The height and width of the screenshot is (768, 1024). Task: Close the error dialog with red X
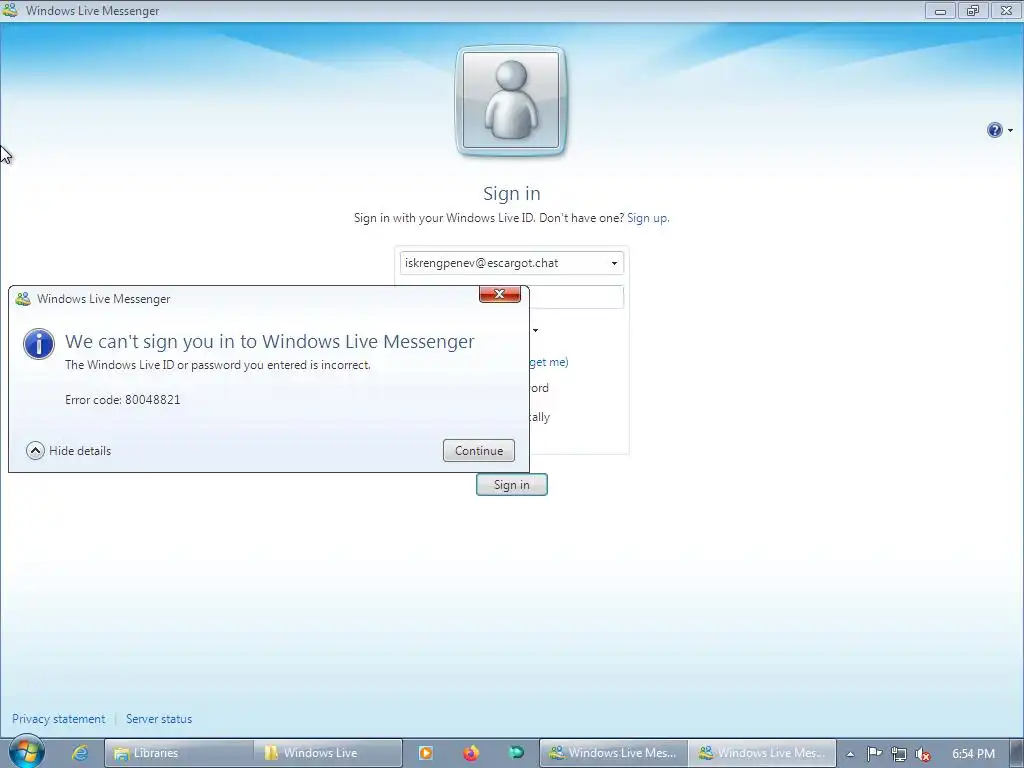pyautogui.click(x=500, y=295)
